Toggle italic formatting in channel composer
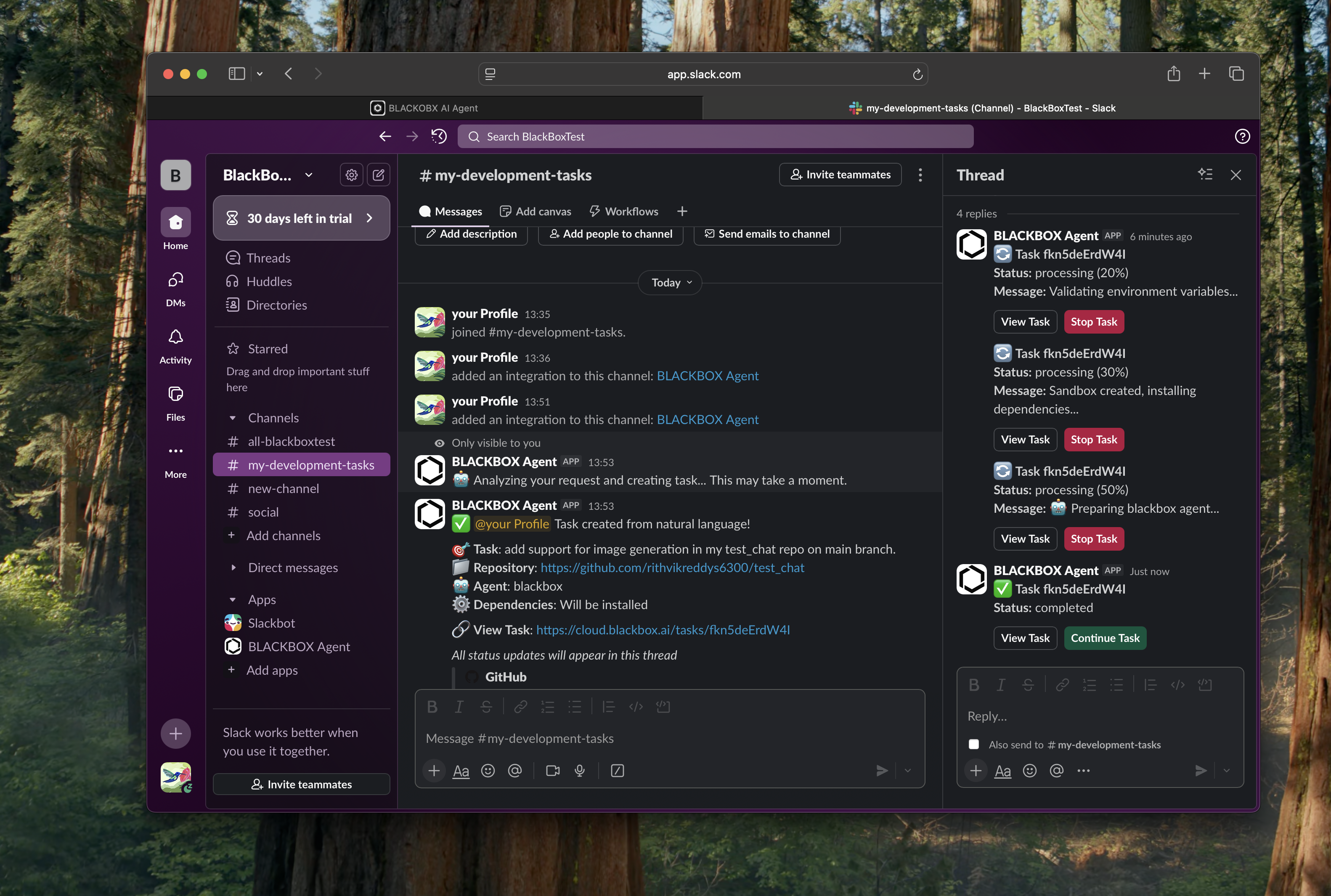1331x896 pixels. (459, 707)
